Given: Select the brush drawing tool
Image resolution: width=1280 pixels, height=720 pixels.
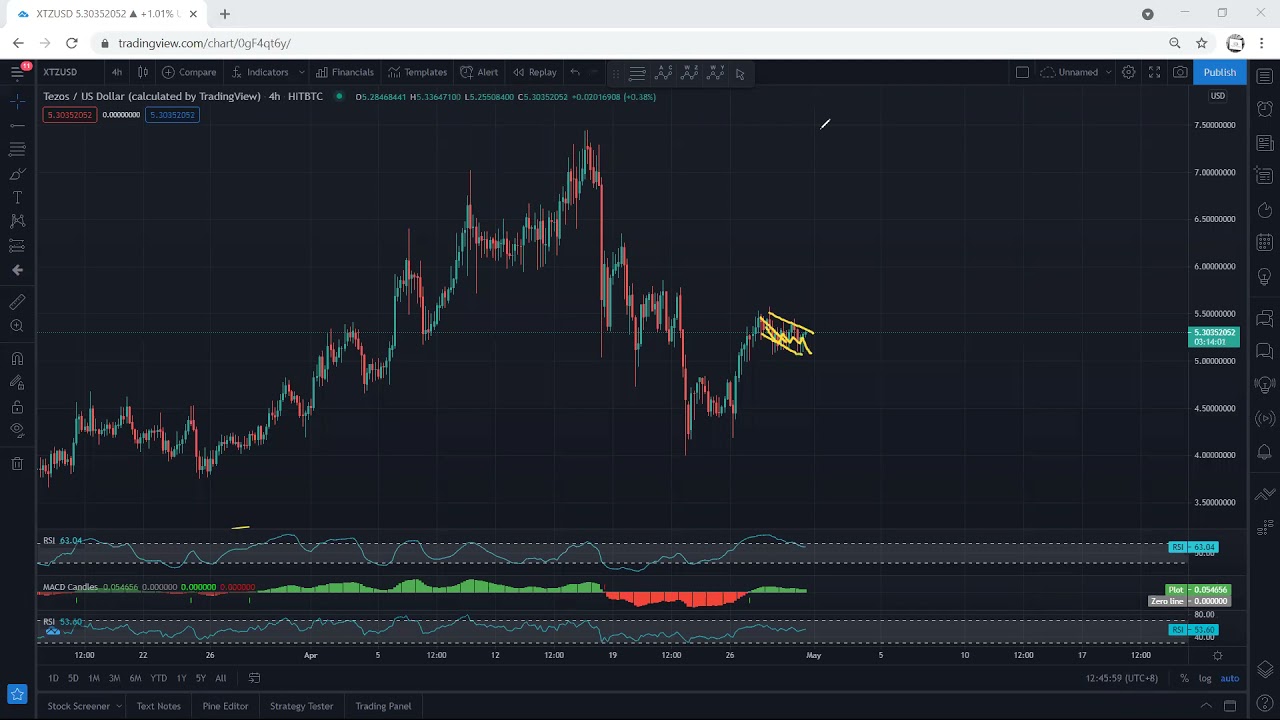Looking at the screenshot, I should [17, 174].
